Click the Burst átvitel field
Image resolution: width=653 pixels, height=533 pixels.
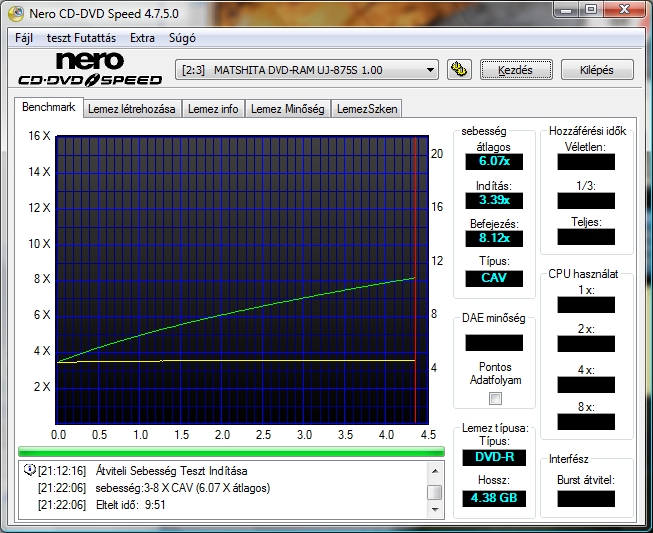point(586,499)
